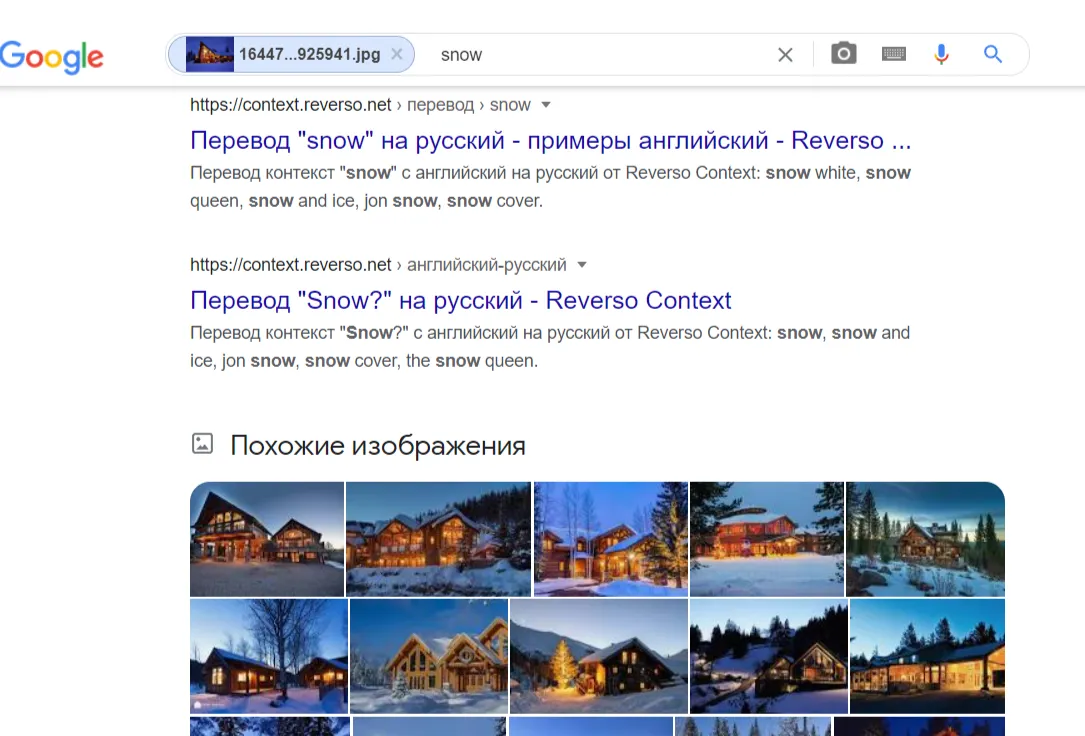Open last second-row image of long lit house
The width and height of the screenshot is (1085, 736).
point(927,656)
